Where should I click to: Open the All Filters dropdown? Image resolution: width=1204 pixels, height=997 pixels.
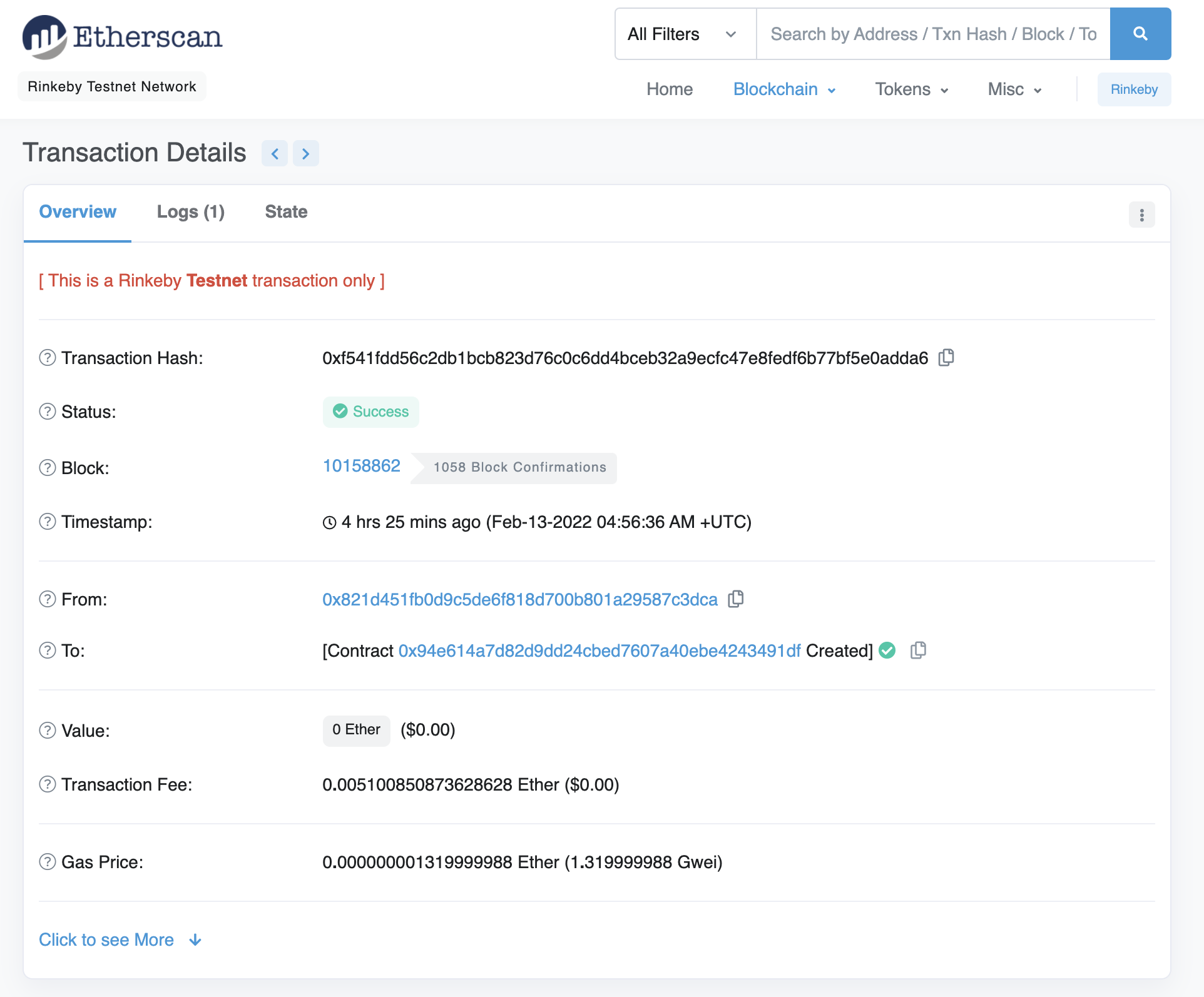click(685, 34)
